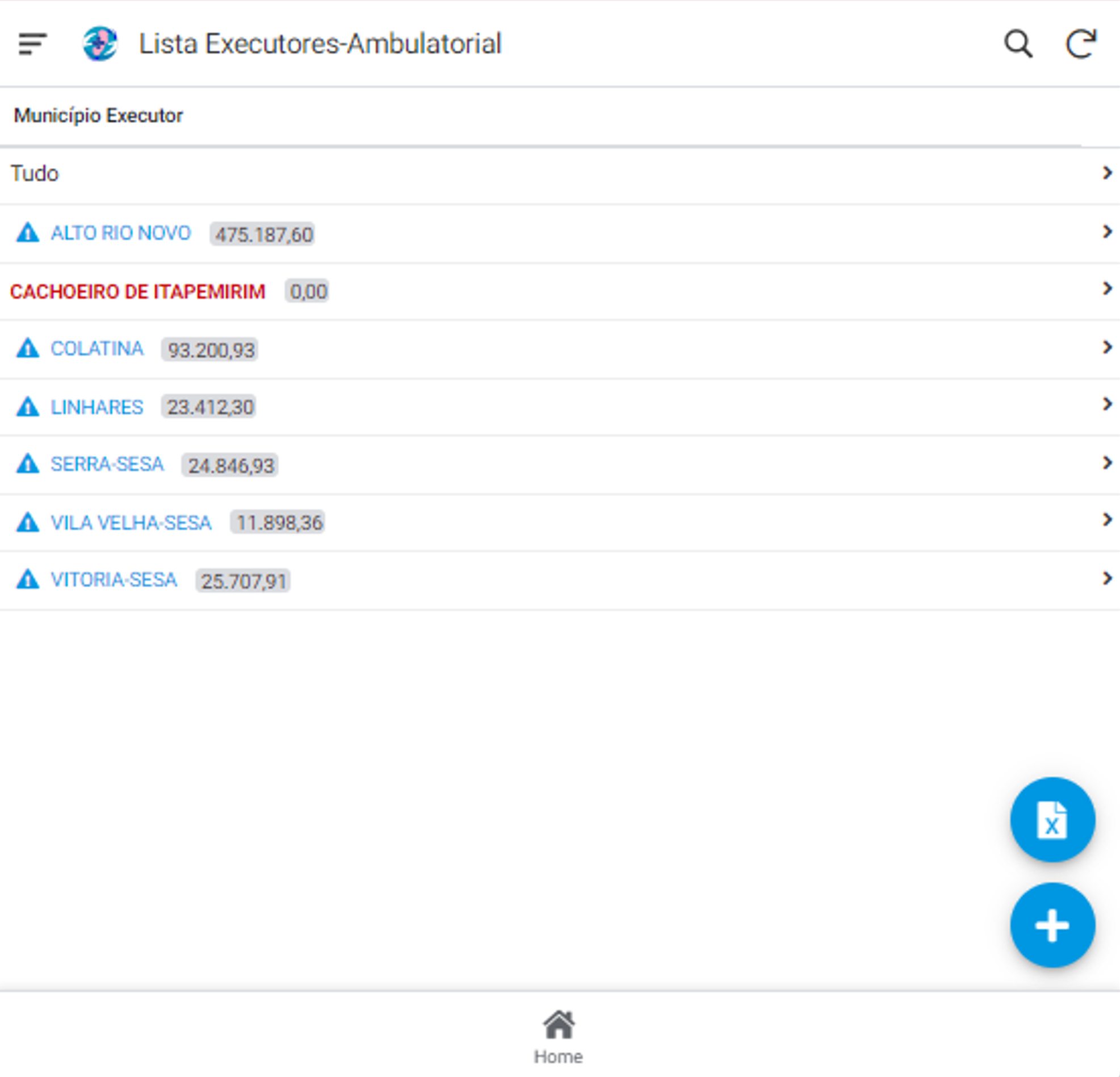This screenshot has width=1120, height=1077.
Task: Click the 475.187,60 value badge
Action: point(263,234)
